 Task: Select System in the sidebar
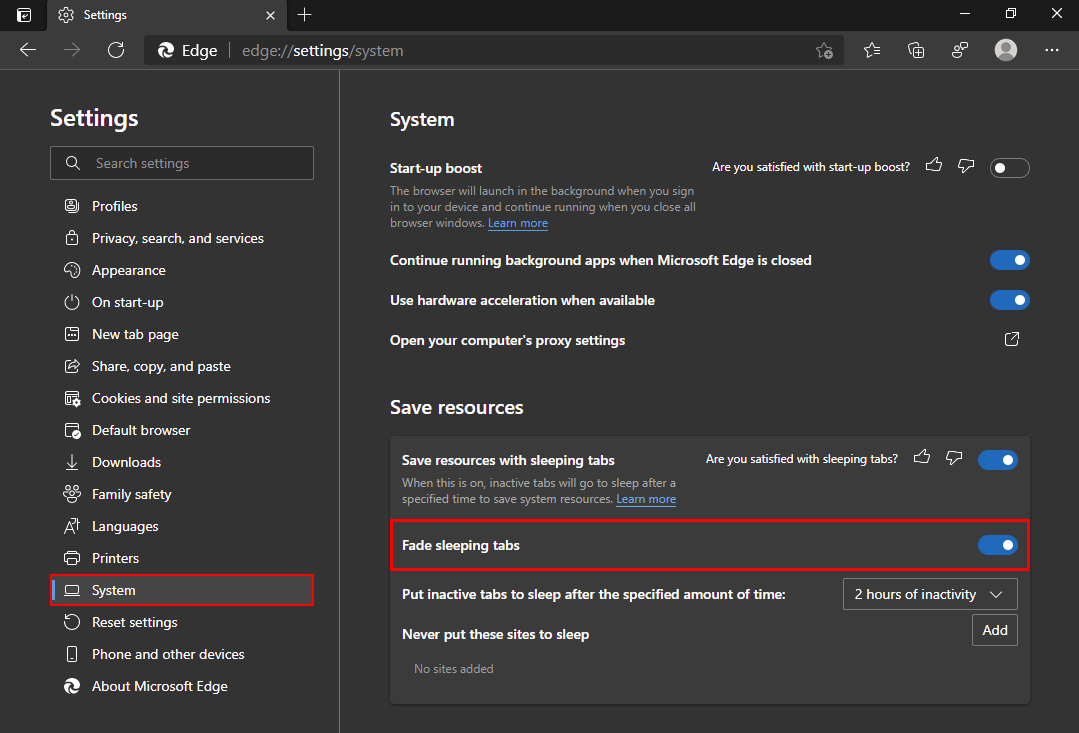(x=182, y=590)
